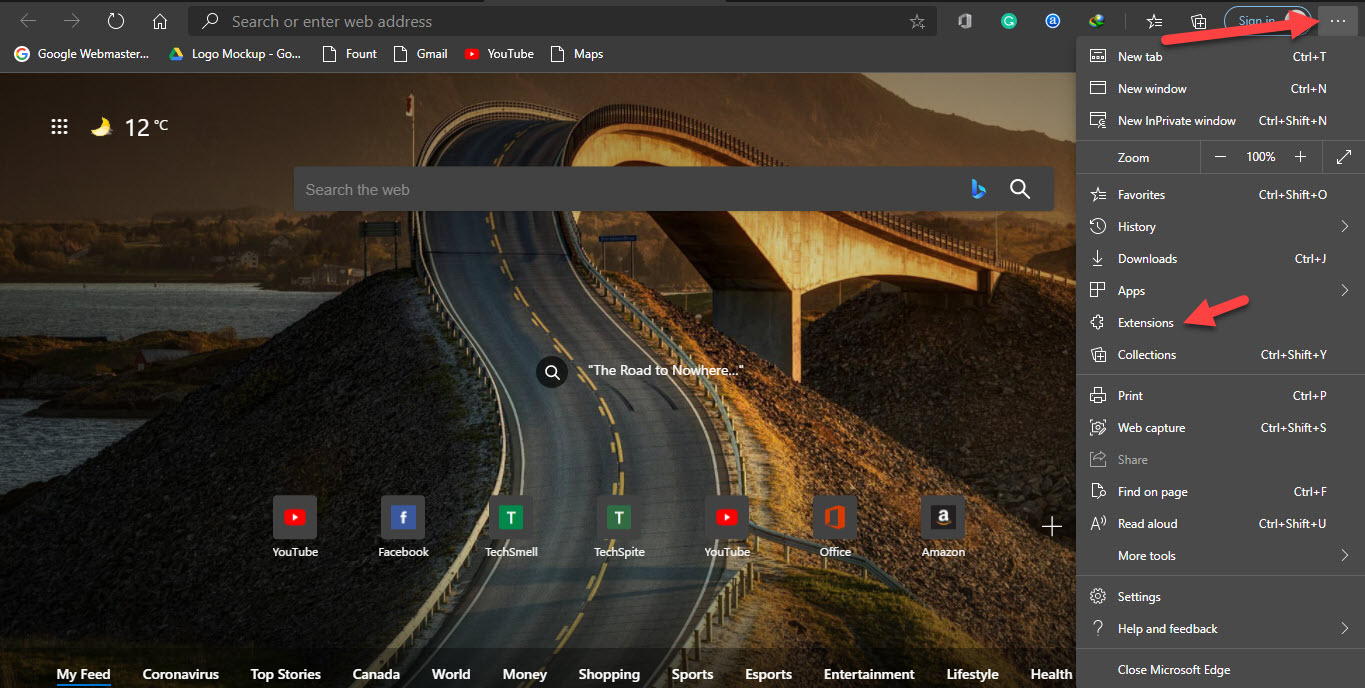The image size is (1365, 688).
Task: Refresh the page with the reload icon
Action: pyautogui.click(x=116, y=21)
